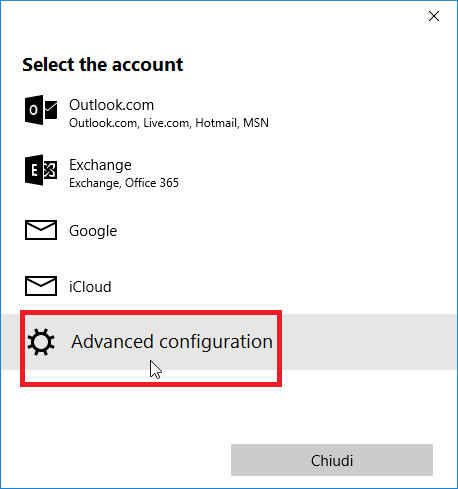The width and height of the screenshot is (458, 489).
Task: Click the 'Outlook.com, Live.com, Hotmail, MSN' subtitle
Action: (x=169, y=123)
